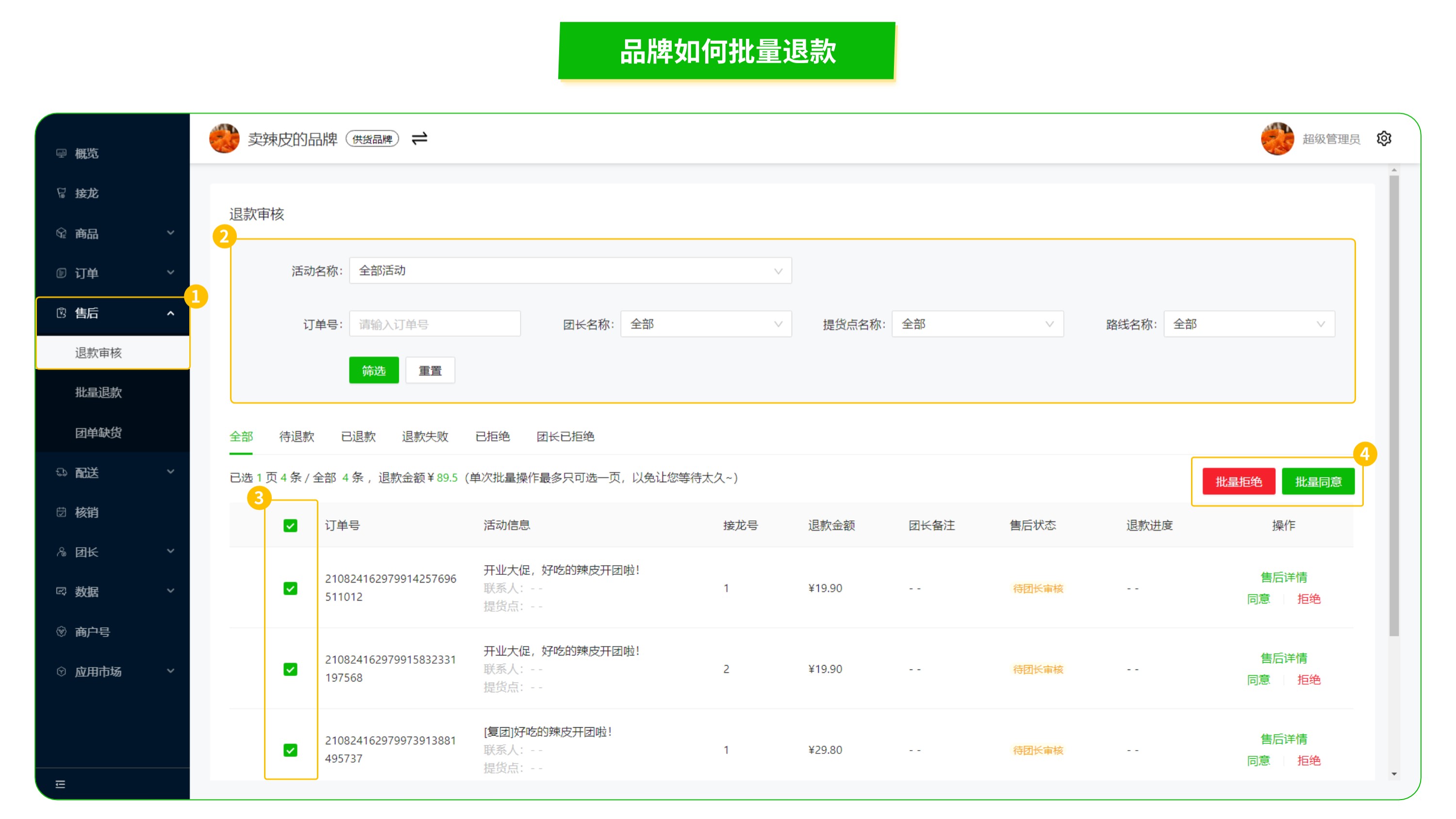Open 售后详情 for order ending 197568
Image resolution: width=1456 pixels, height=819 pixels.
(1284, 658)
